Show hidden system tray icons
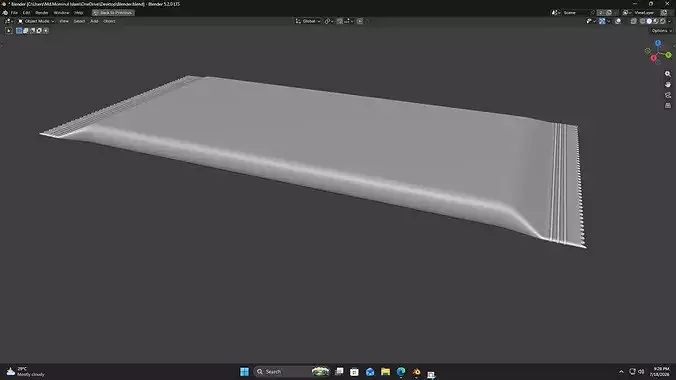Screen dimensions: 676x380 pos(621,371)
